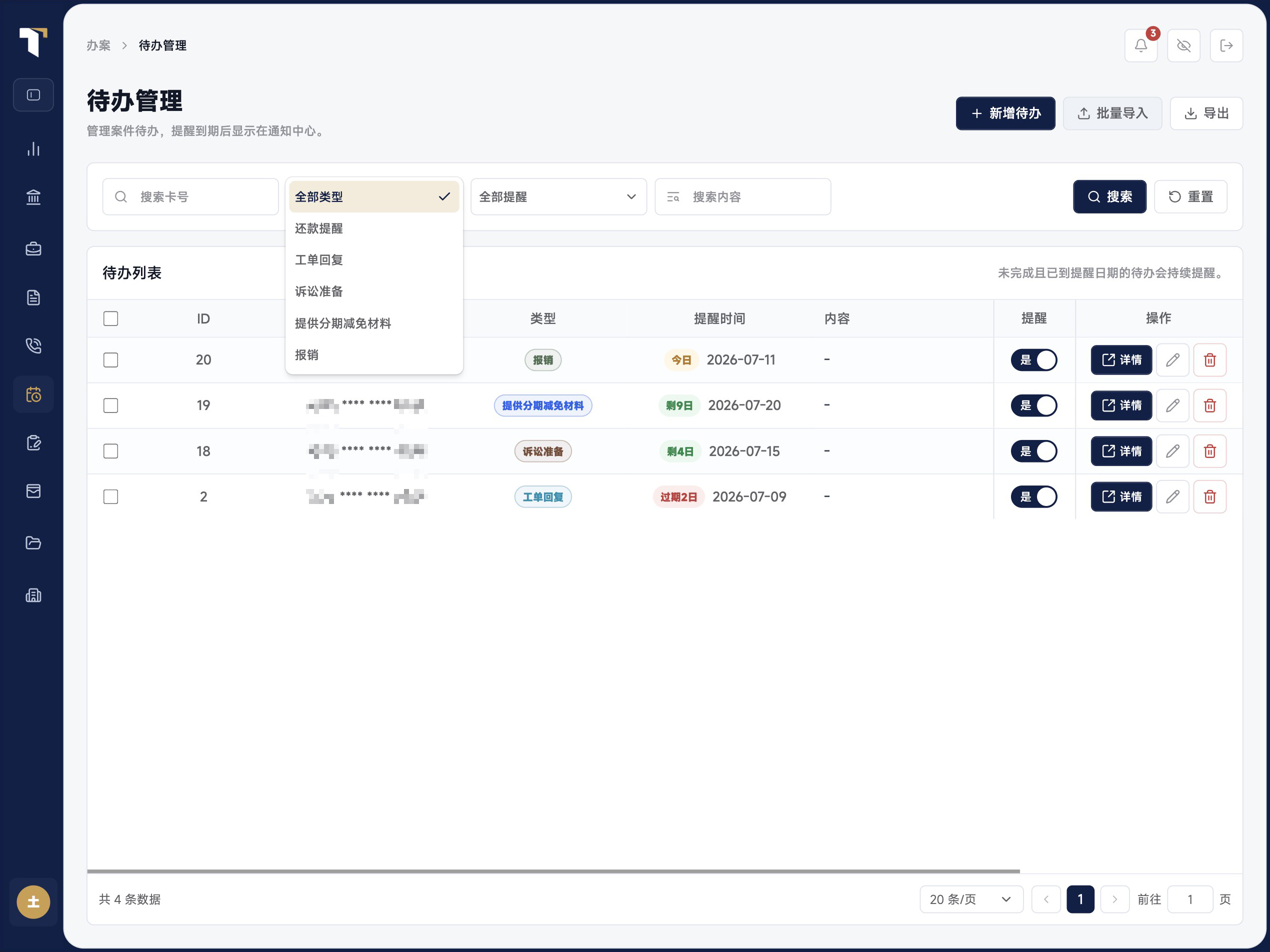Open the 20 条/页 page size dropdown
Viewport: 1270px width, 952px height.
click(x=971, y=899)
